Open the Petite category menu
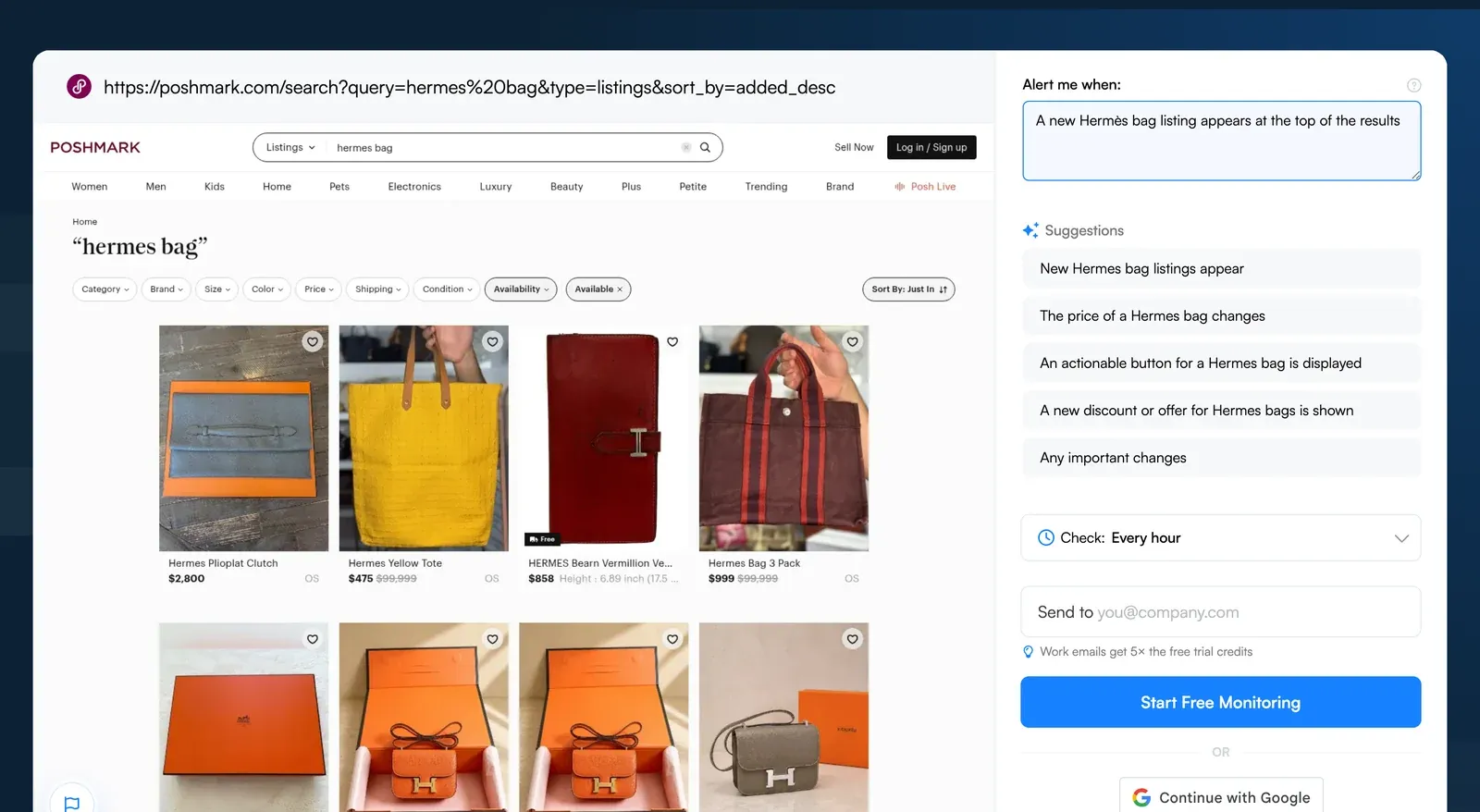This screenshot has height=812, width=1480. 693,187
